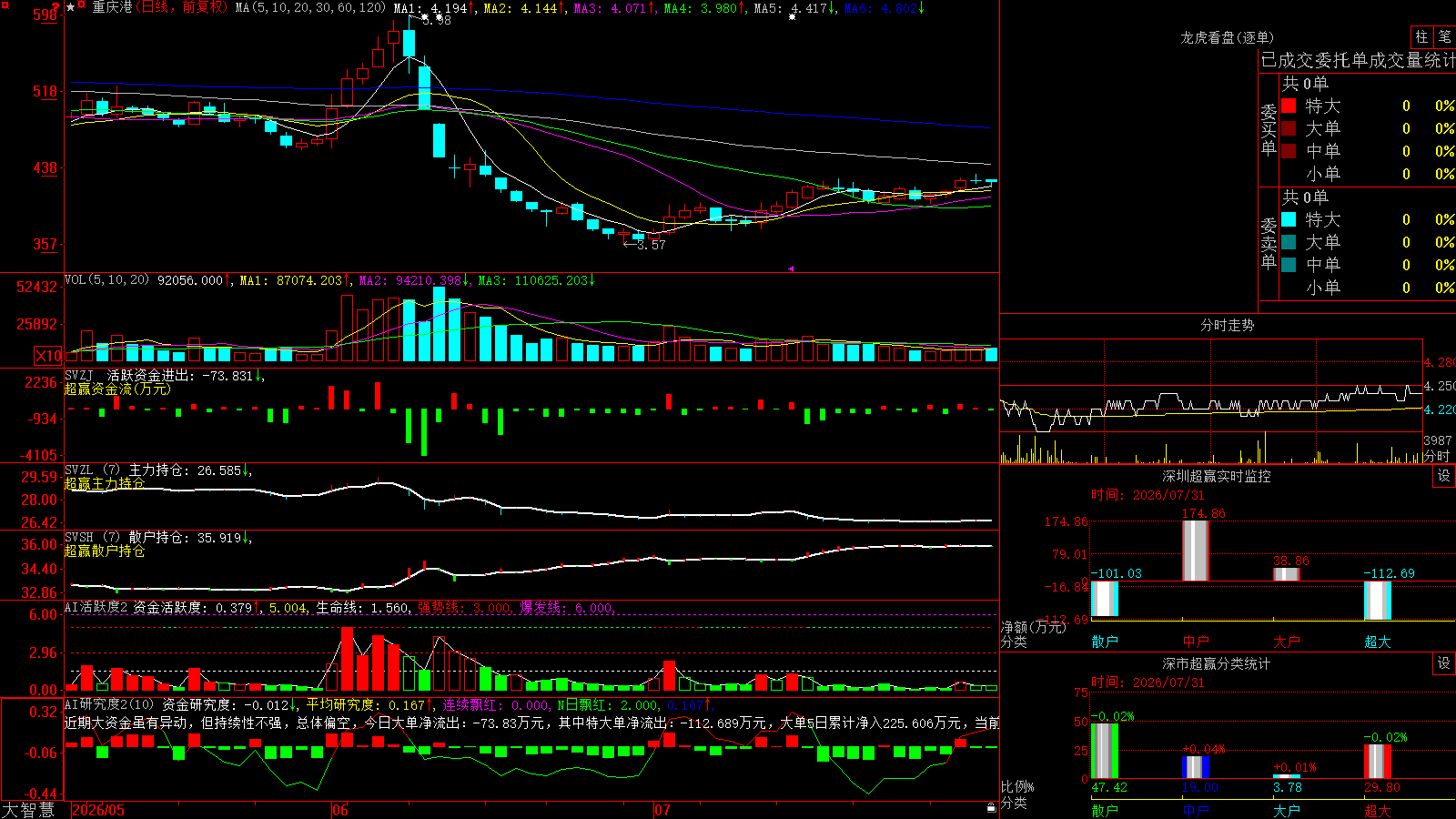Click the lock icon on the date axis
Image resolution: width=1456 pixels, height=819 pixels.
coord(991,808)
